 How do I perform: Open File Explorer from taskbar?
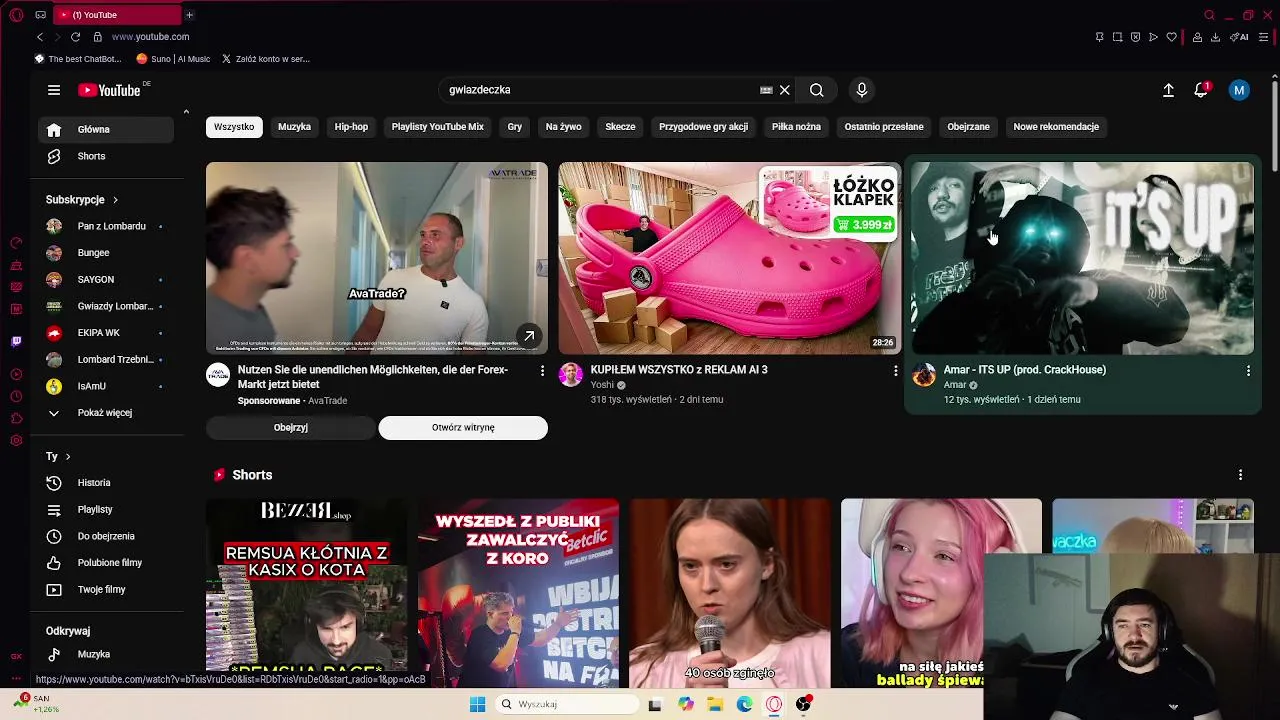click(715, 704)
